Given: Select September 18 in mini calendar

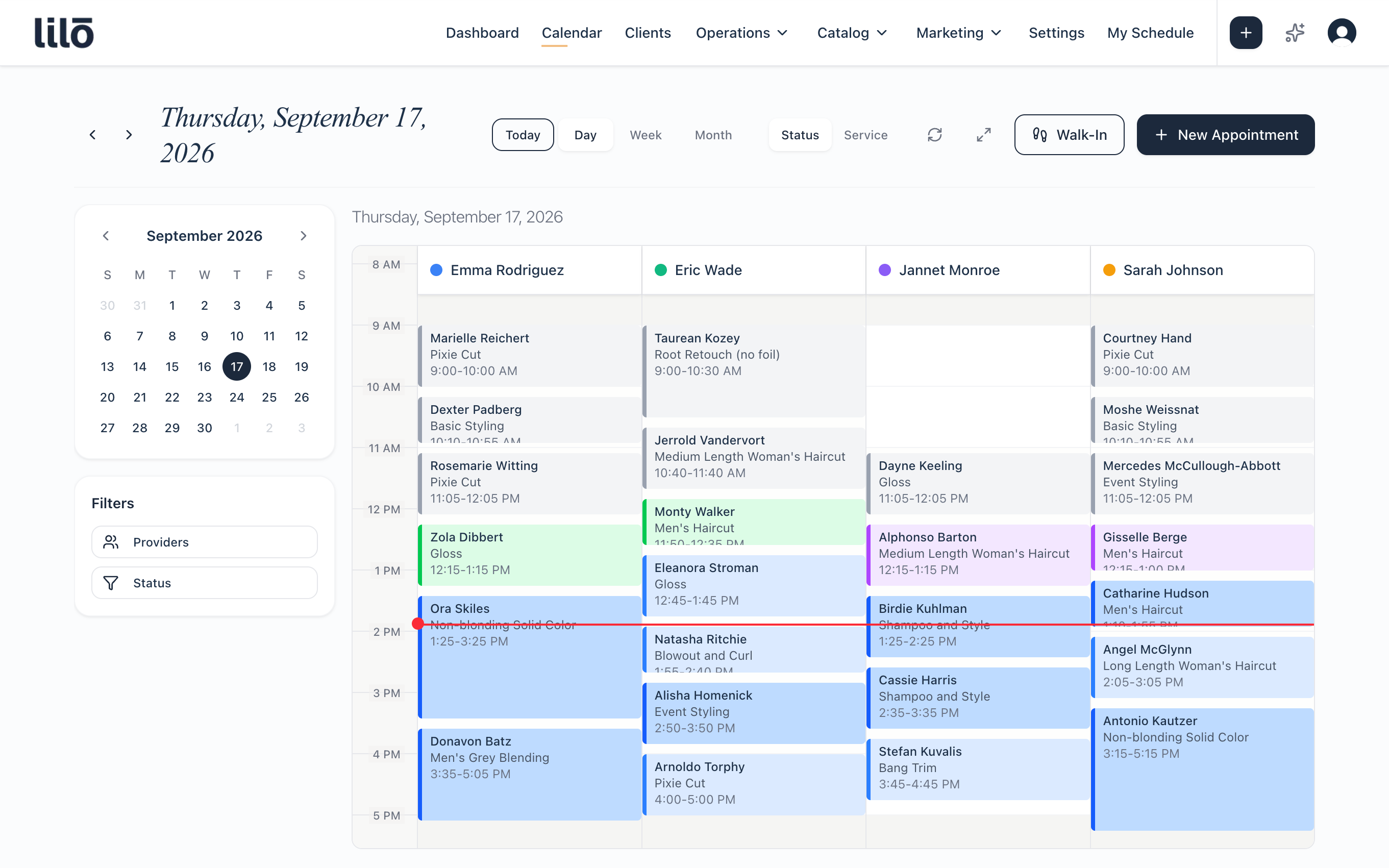Looking at the screenshot, I should coord(269,367).
